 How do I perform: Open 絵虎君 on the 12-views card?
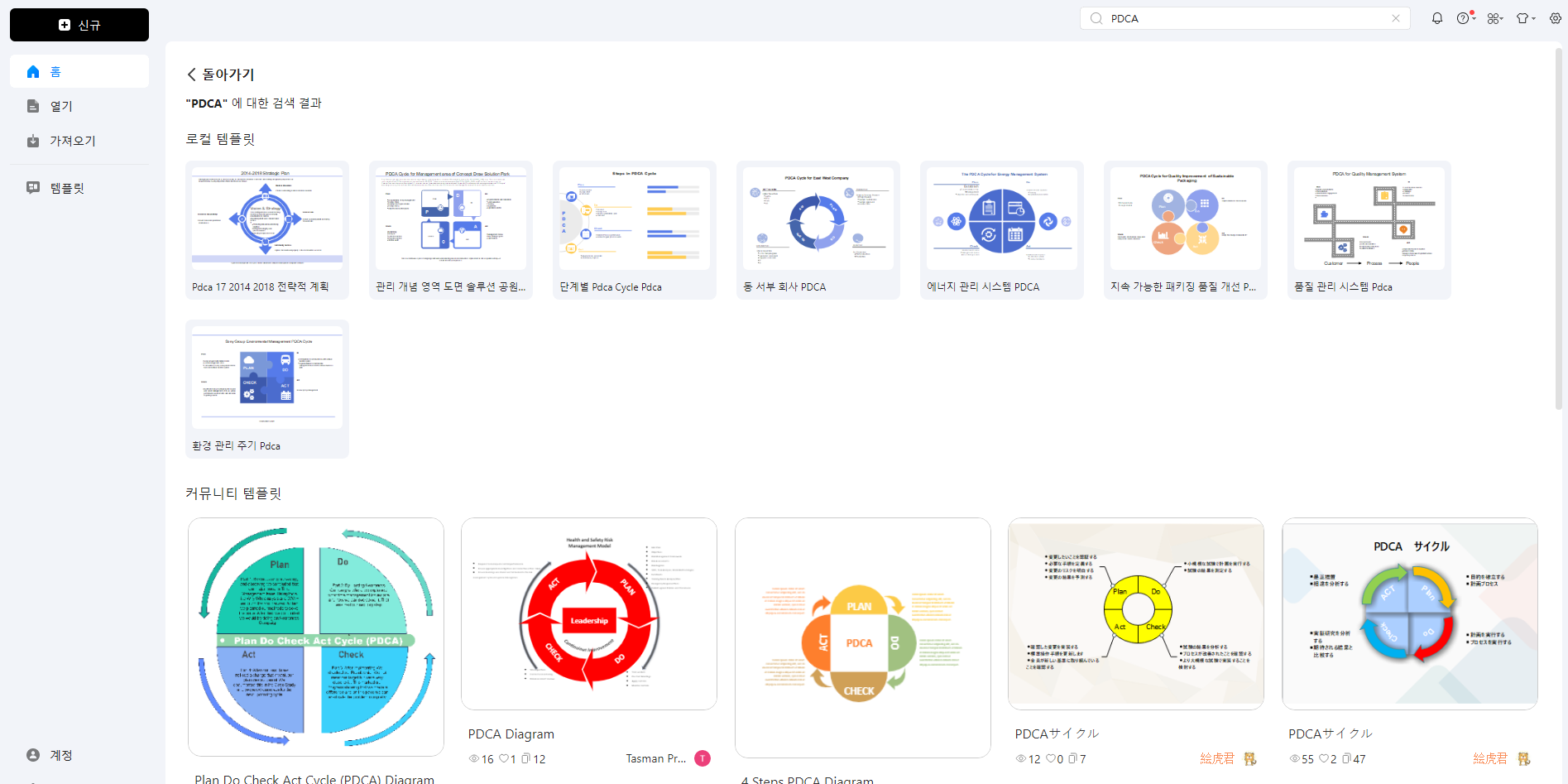(1217, 758)
